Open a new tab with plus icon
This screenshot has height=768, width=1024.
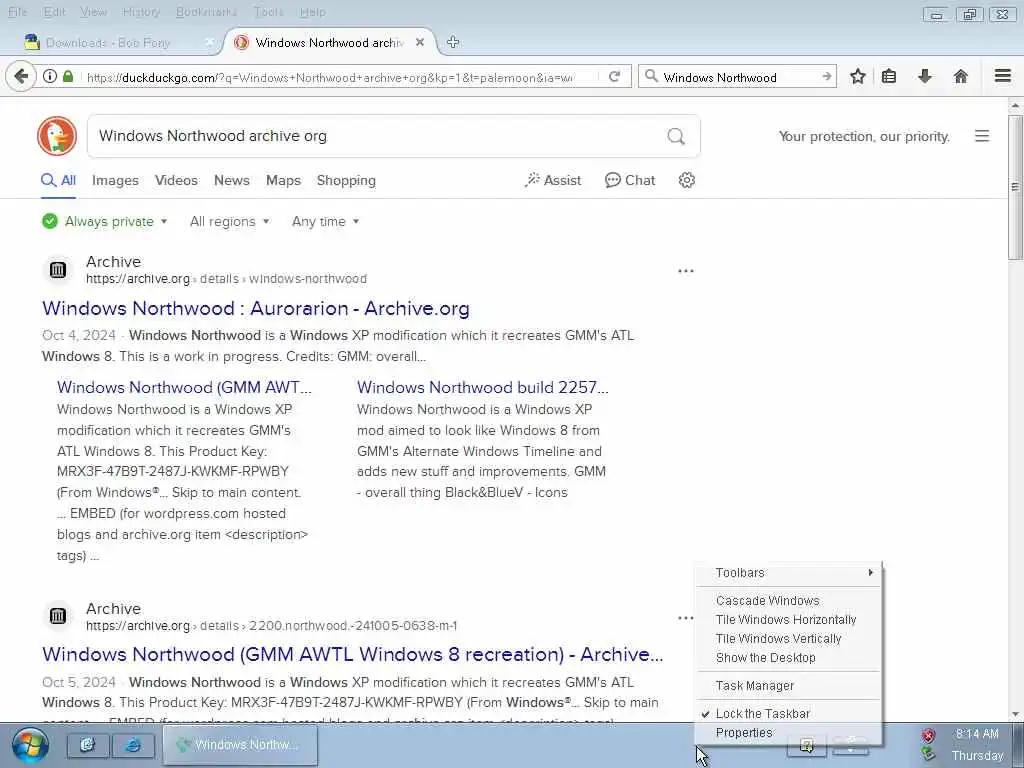coord(453,42)
